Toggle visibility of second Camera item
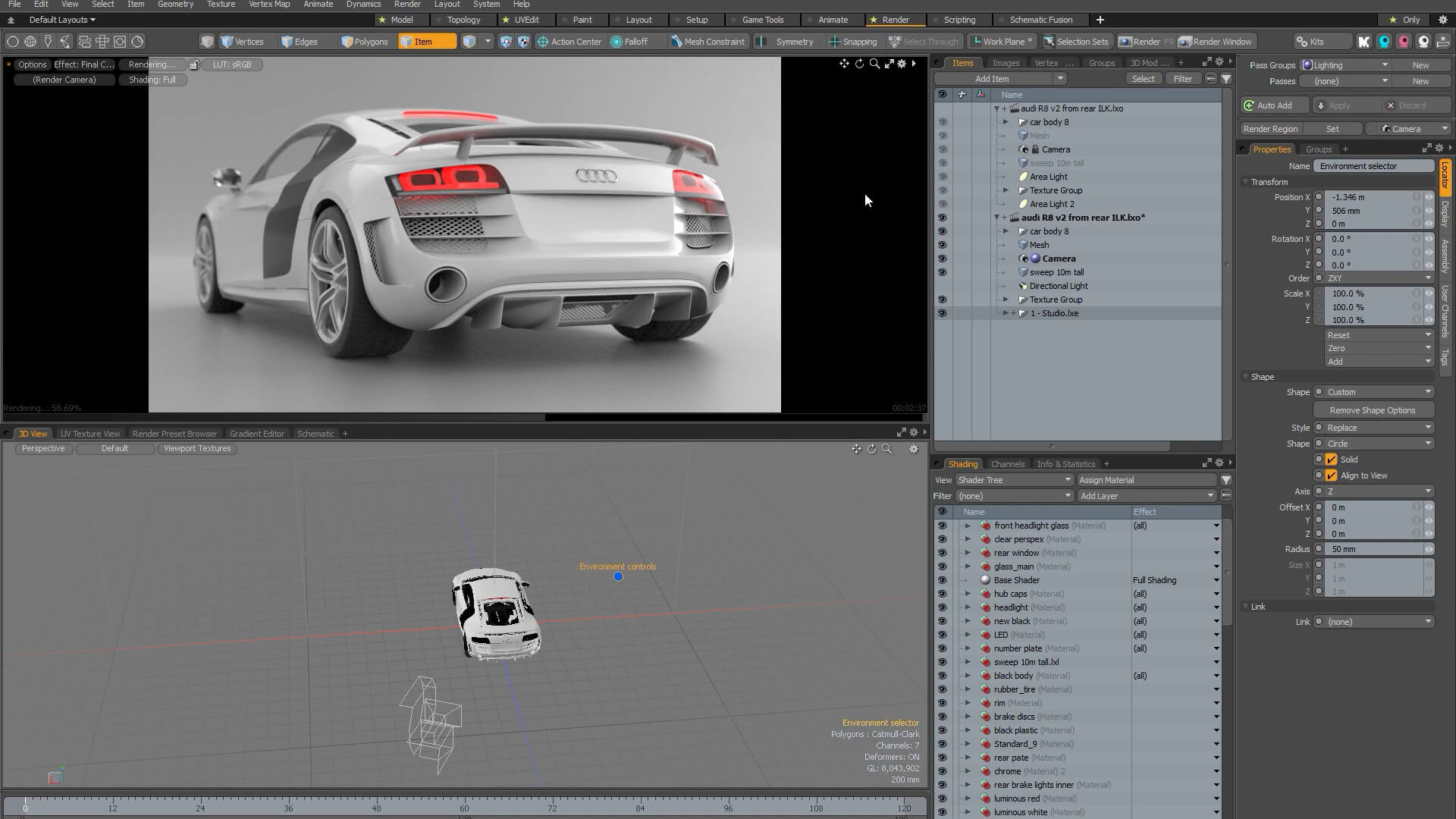Screen dimensions: 1456x819 coord(942,259)
